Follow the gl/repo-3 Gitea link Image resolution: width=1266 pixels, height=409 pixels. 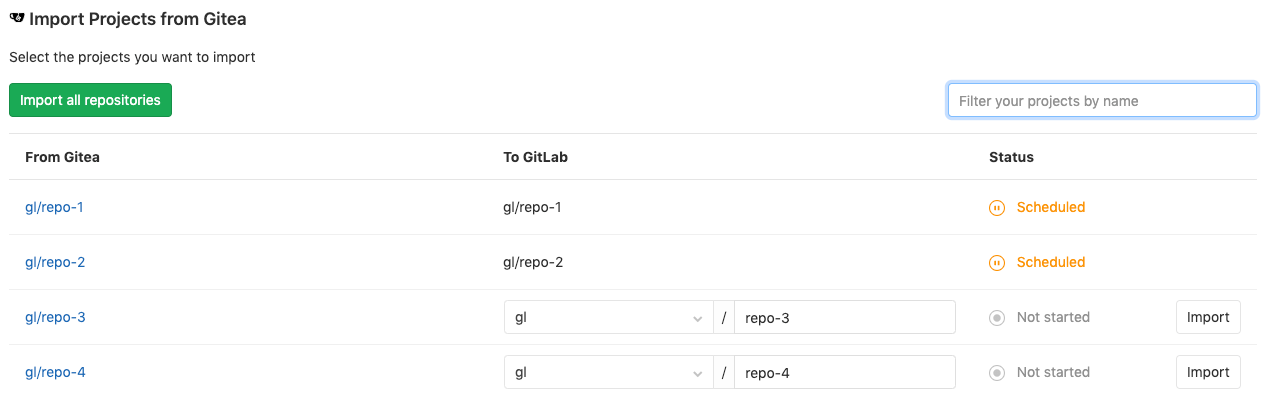pos(55,318)
